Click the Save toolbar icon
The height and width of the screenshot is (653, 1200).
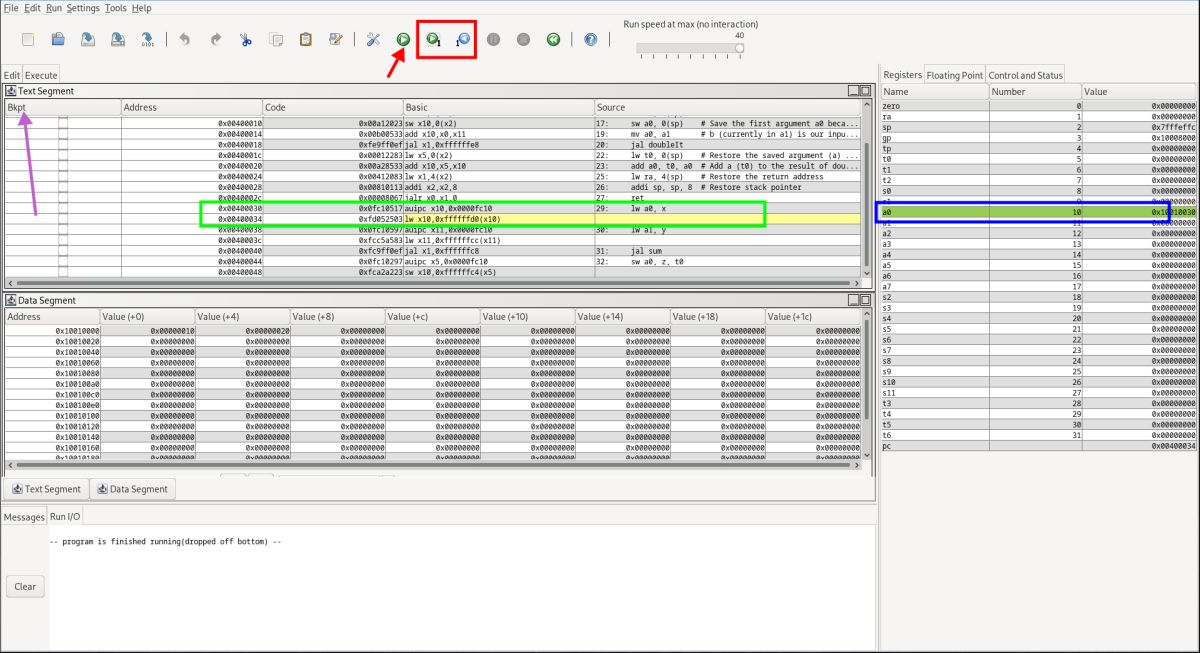pos(88,39)
